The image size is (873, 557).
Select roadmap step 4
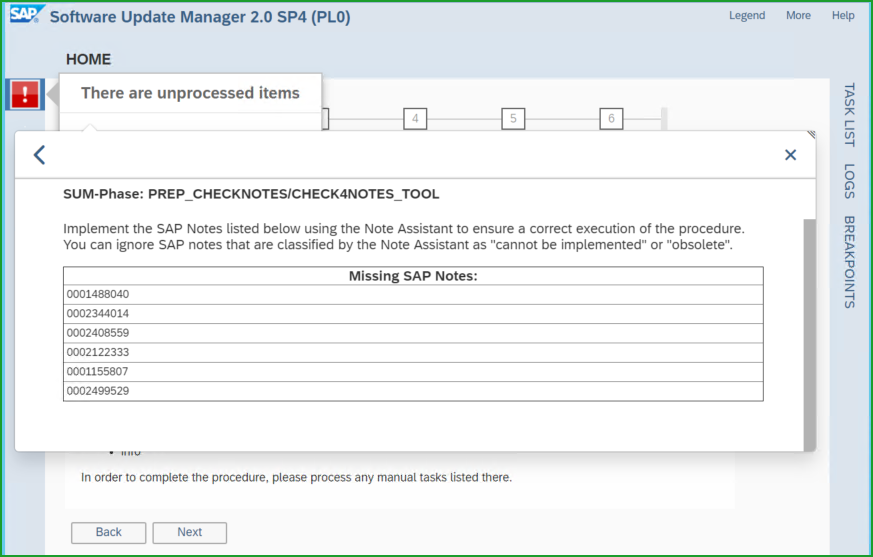[415, 119]
